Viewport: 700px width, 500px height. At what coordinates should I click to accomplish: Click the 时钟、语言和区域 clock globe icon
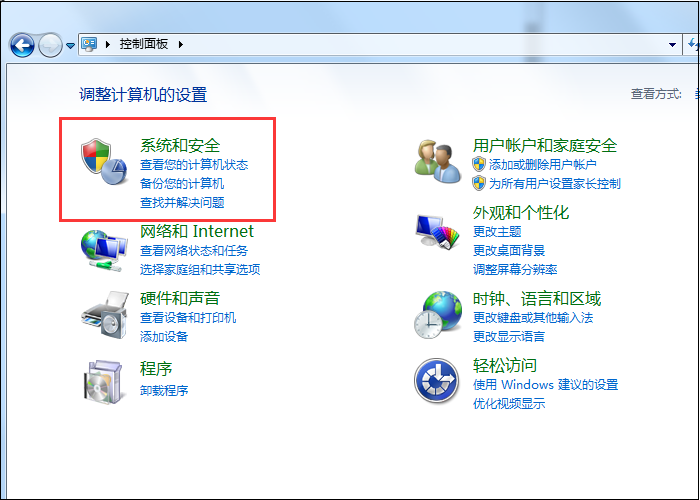point(438,315)
